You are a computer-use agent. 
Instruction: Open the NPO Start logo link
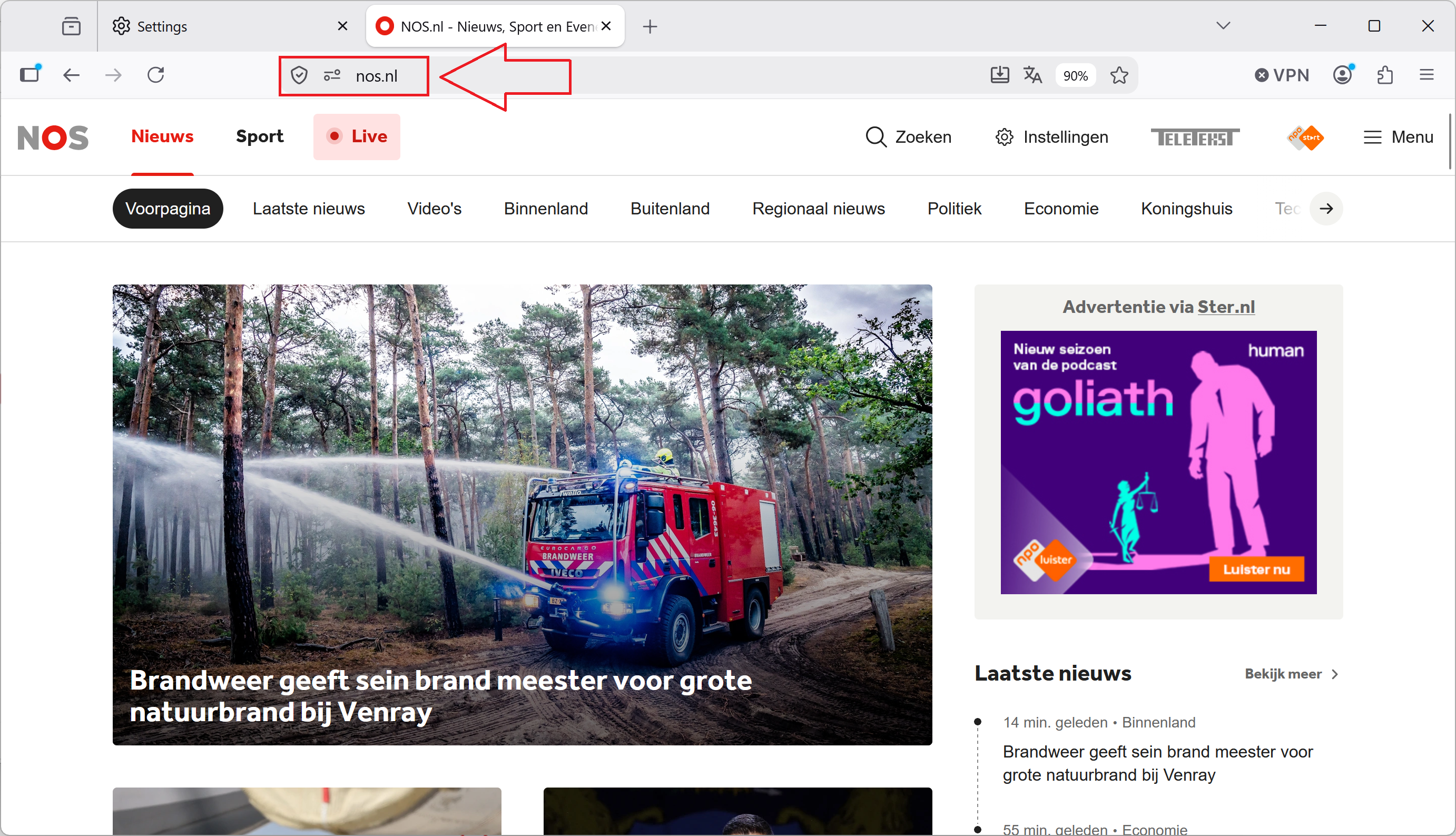tap(1305, 137)
